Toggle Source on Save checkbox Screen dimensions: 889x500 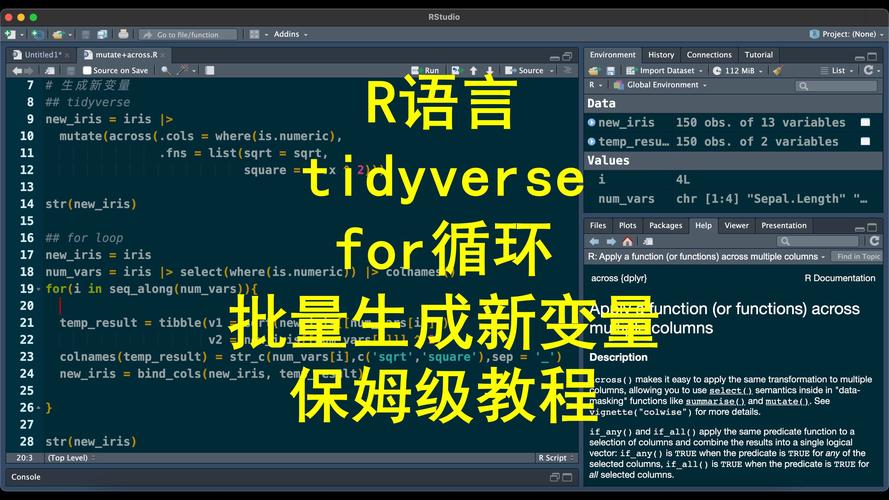tap(87, 71)
